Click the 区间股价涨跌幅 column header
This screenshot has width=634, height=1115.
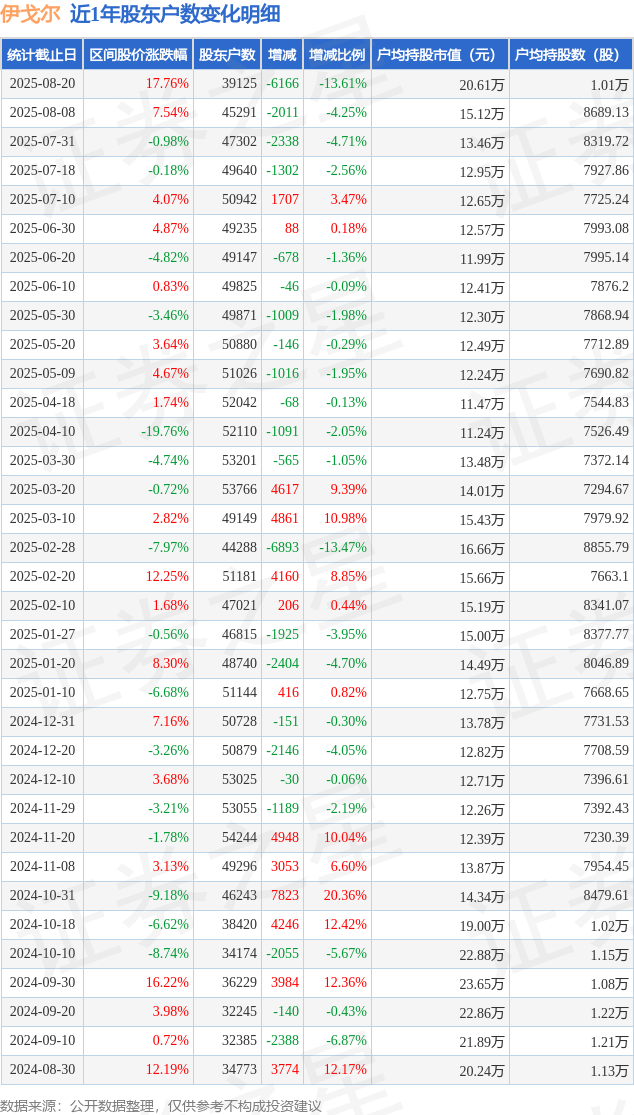138,54
